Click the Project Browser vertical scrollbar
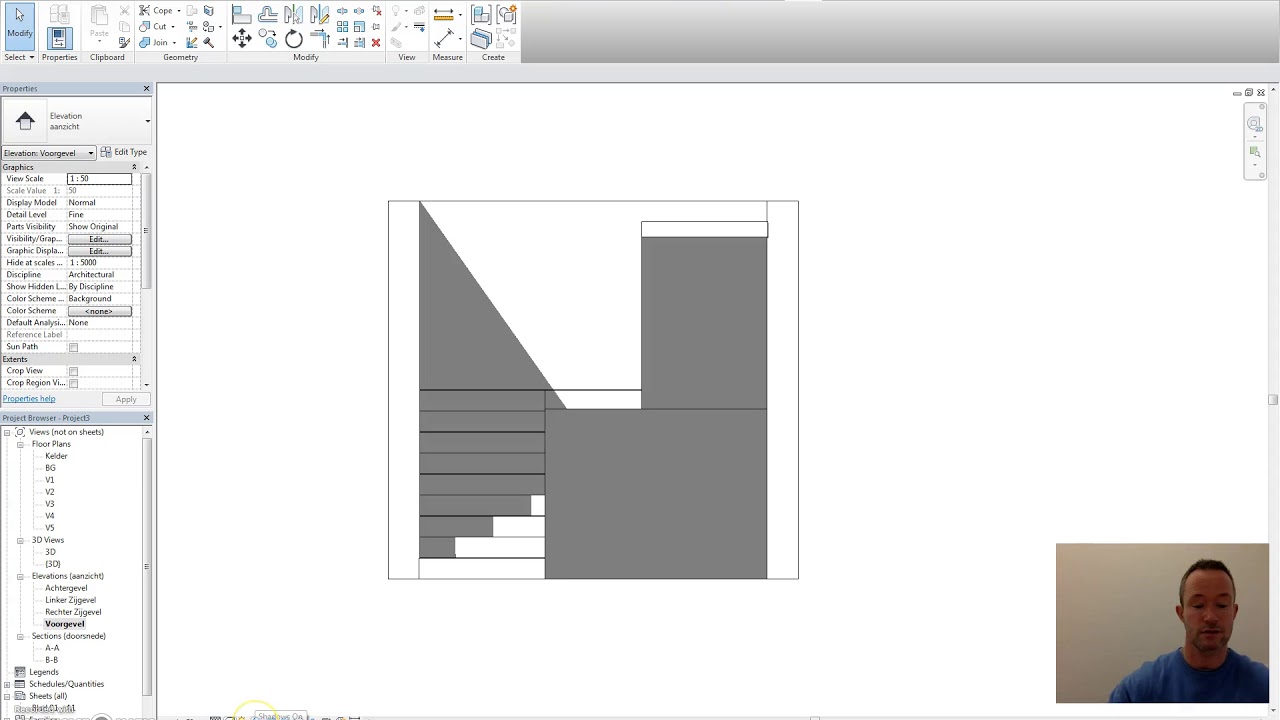 (147, 566)
